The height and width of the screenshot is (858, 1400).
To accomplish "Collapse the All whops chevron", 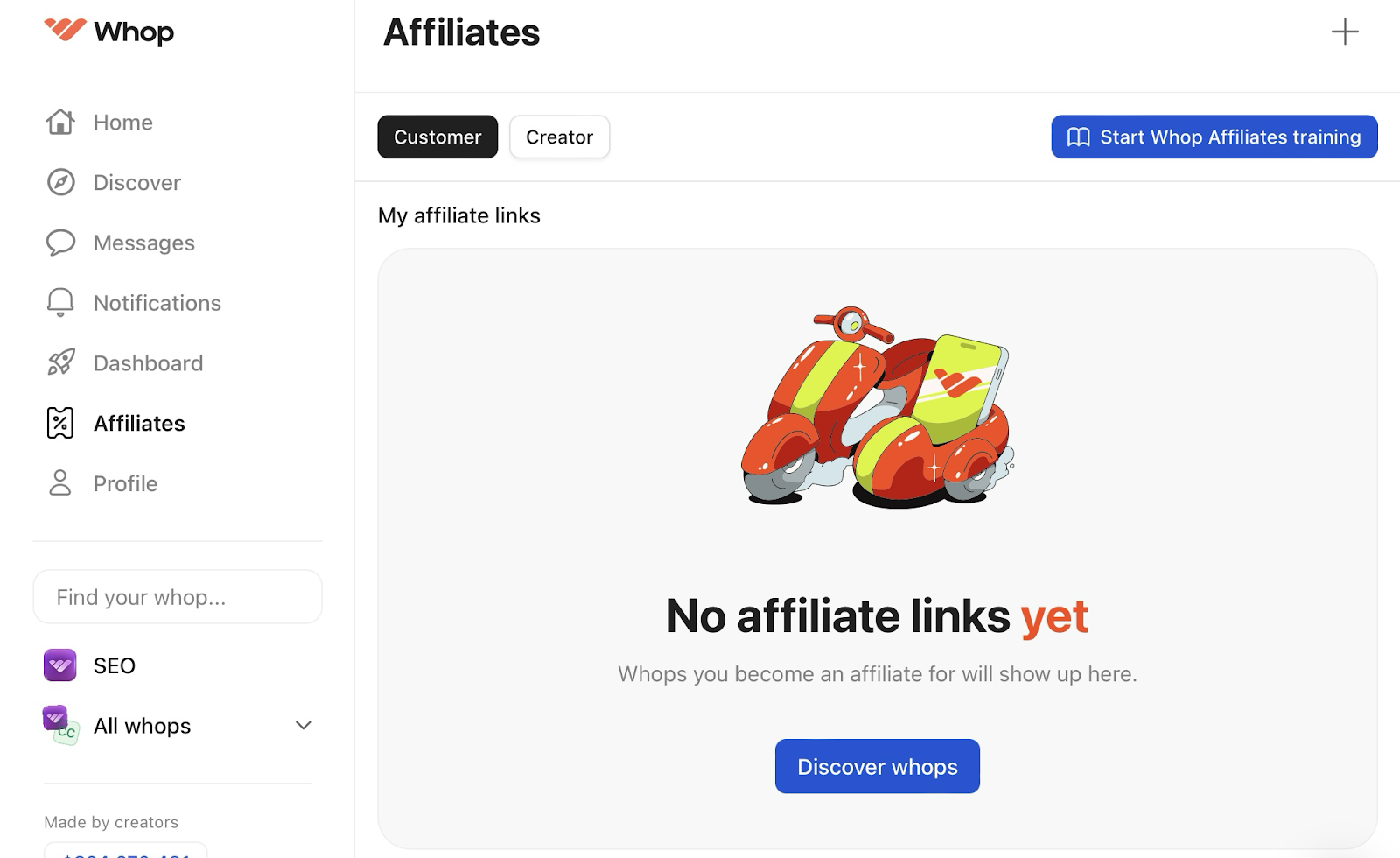I will (303, 725).
